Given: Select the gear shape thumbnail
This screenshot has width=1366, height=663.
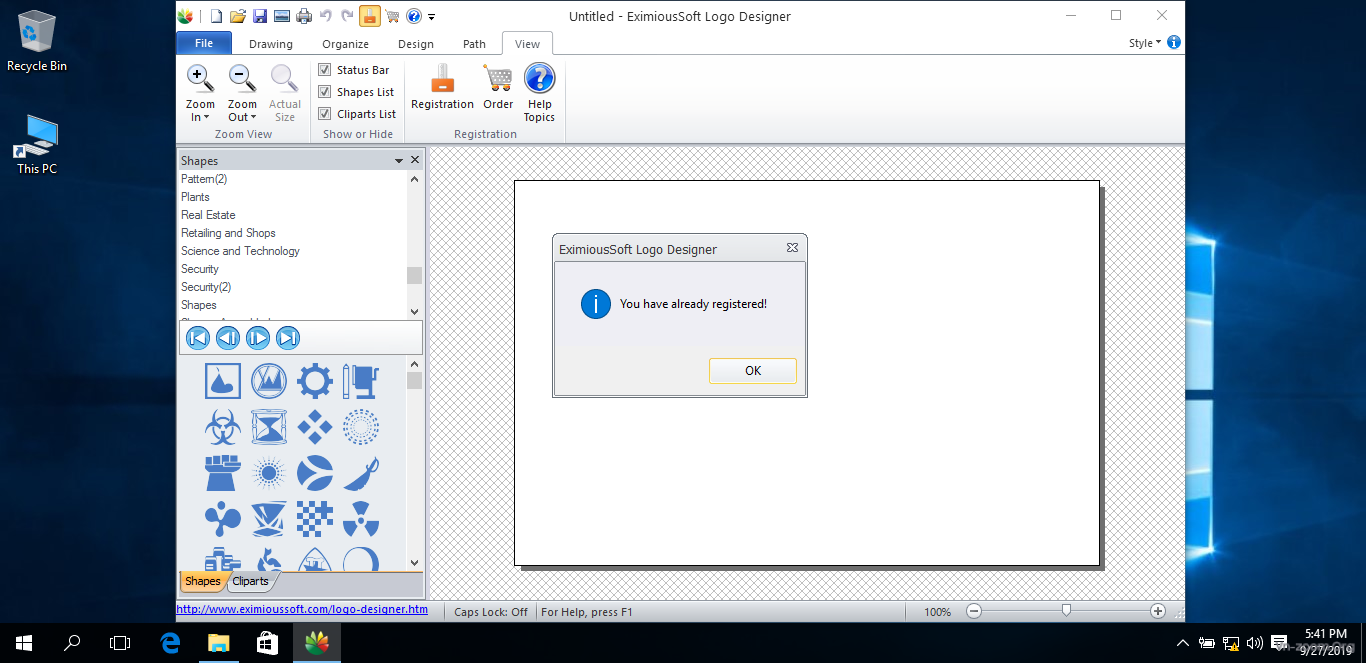Looking at the screenshot, I should point(315,381).
